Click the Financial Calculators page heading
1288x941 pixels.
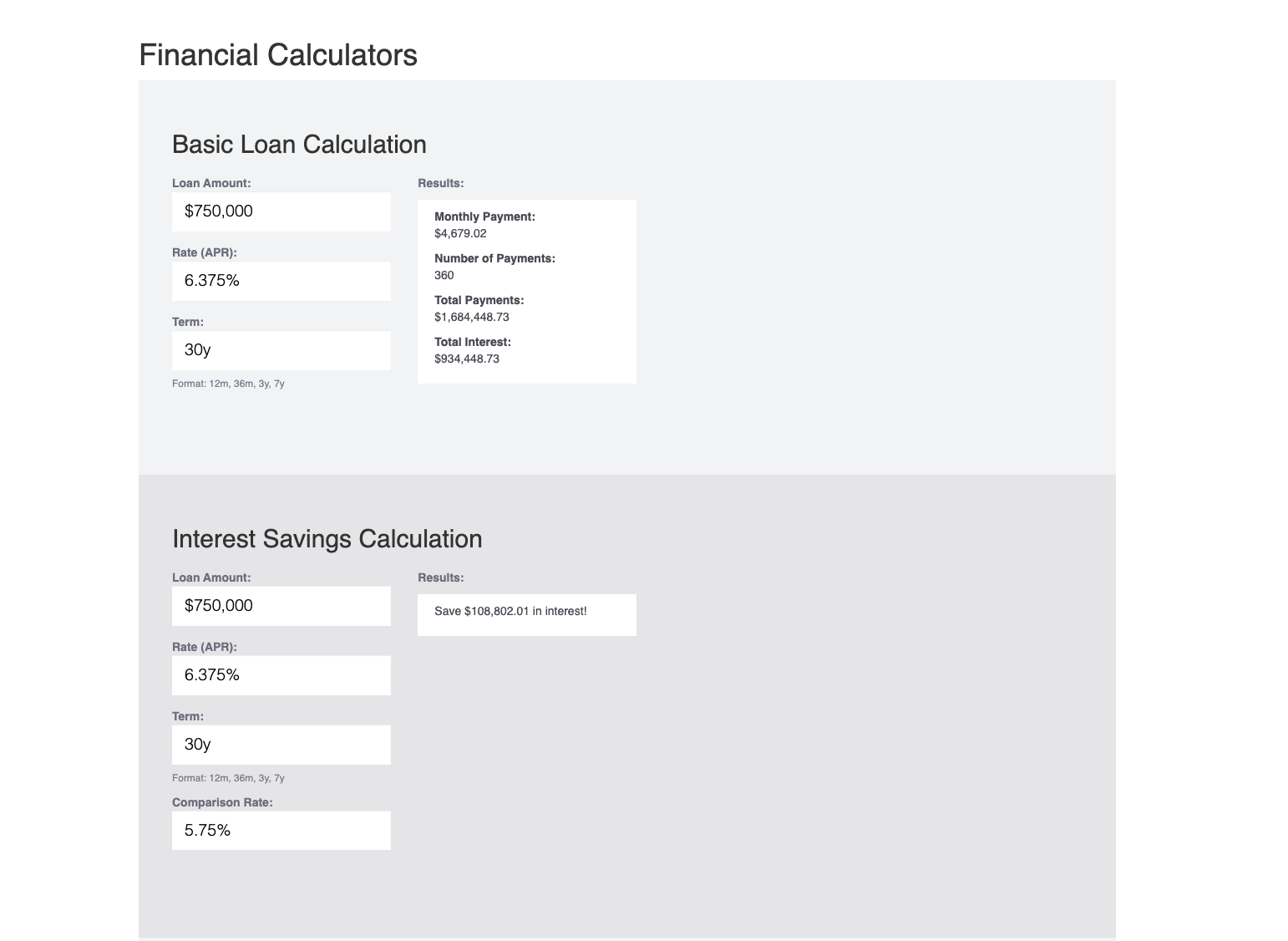point(278,54)
